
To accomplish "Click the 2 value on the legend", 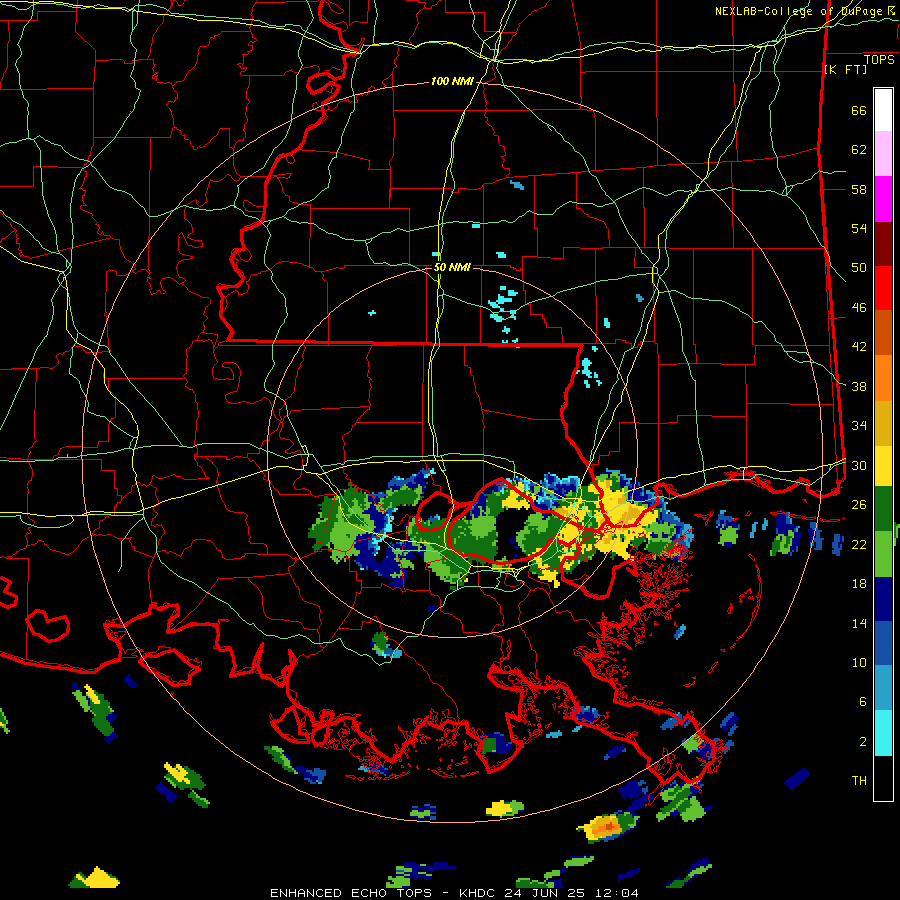I will point(863,742).
